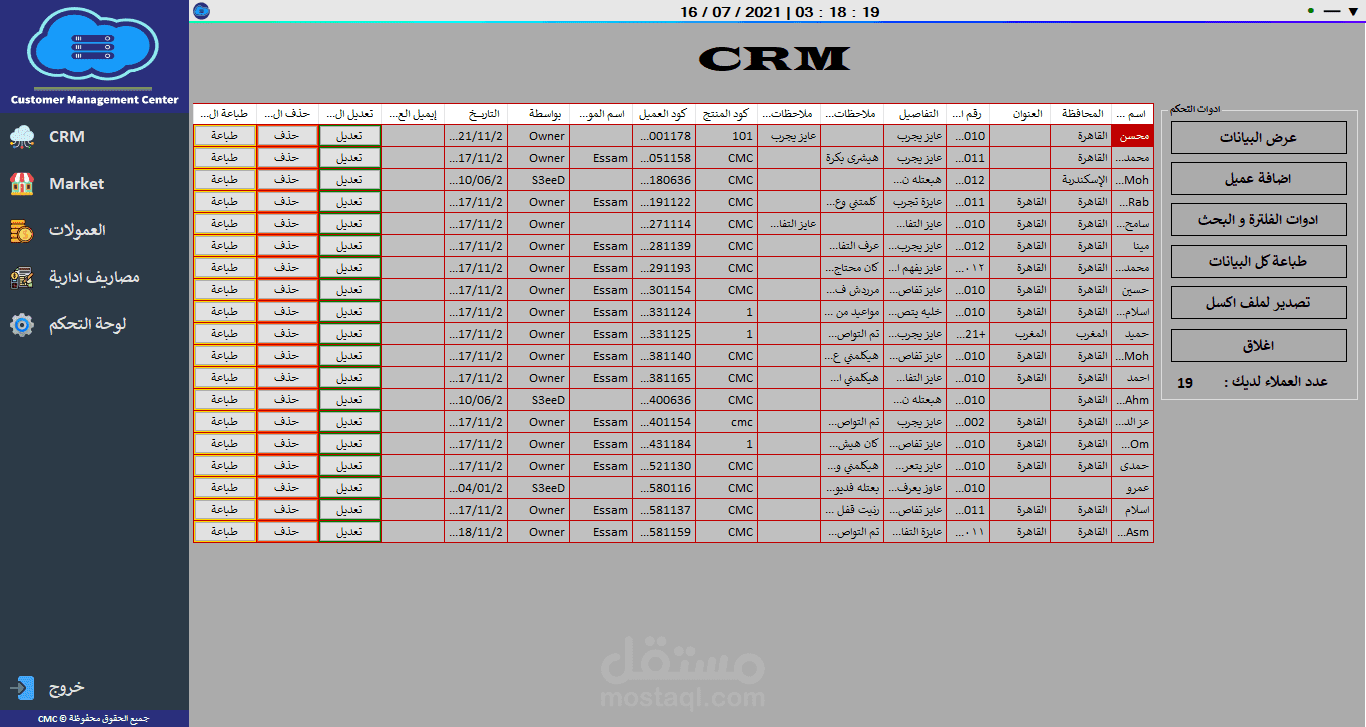Image resolution: width=1366 pixels, height=727 pixels.
Task: Click طباعة for customer code 001178
Action: click(225, 136)
